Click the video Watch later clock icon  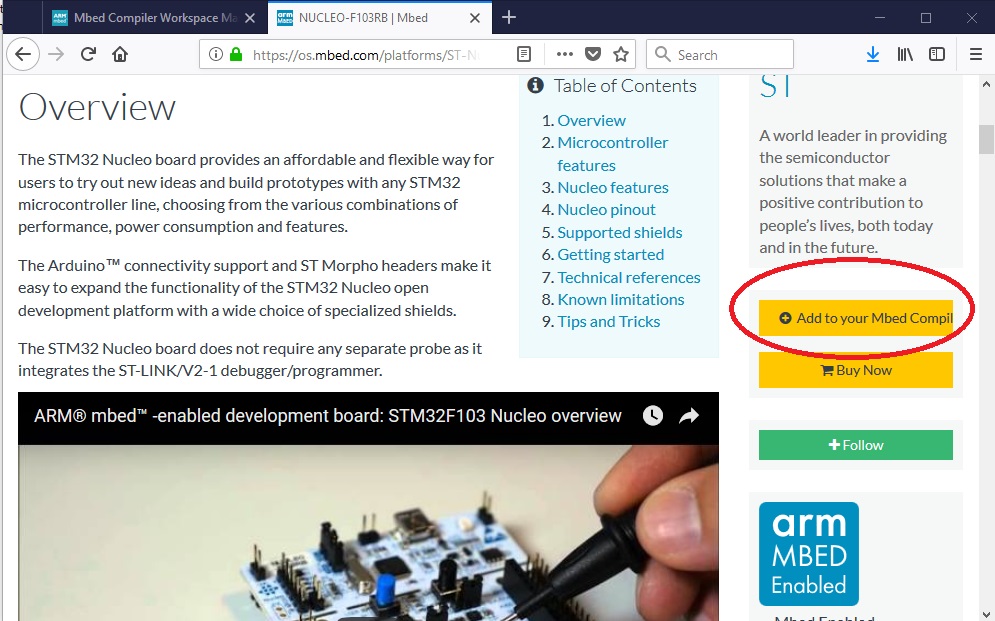tap(653, 415)
